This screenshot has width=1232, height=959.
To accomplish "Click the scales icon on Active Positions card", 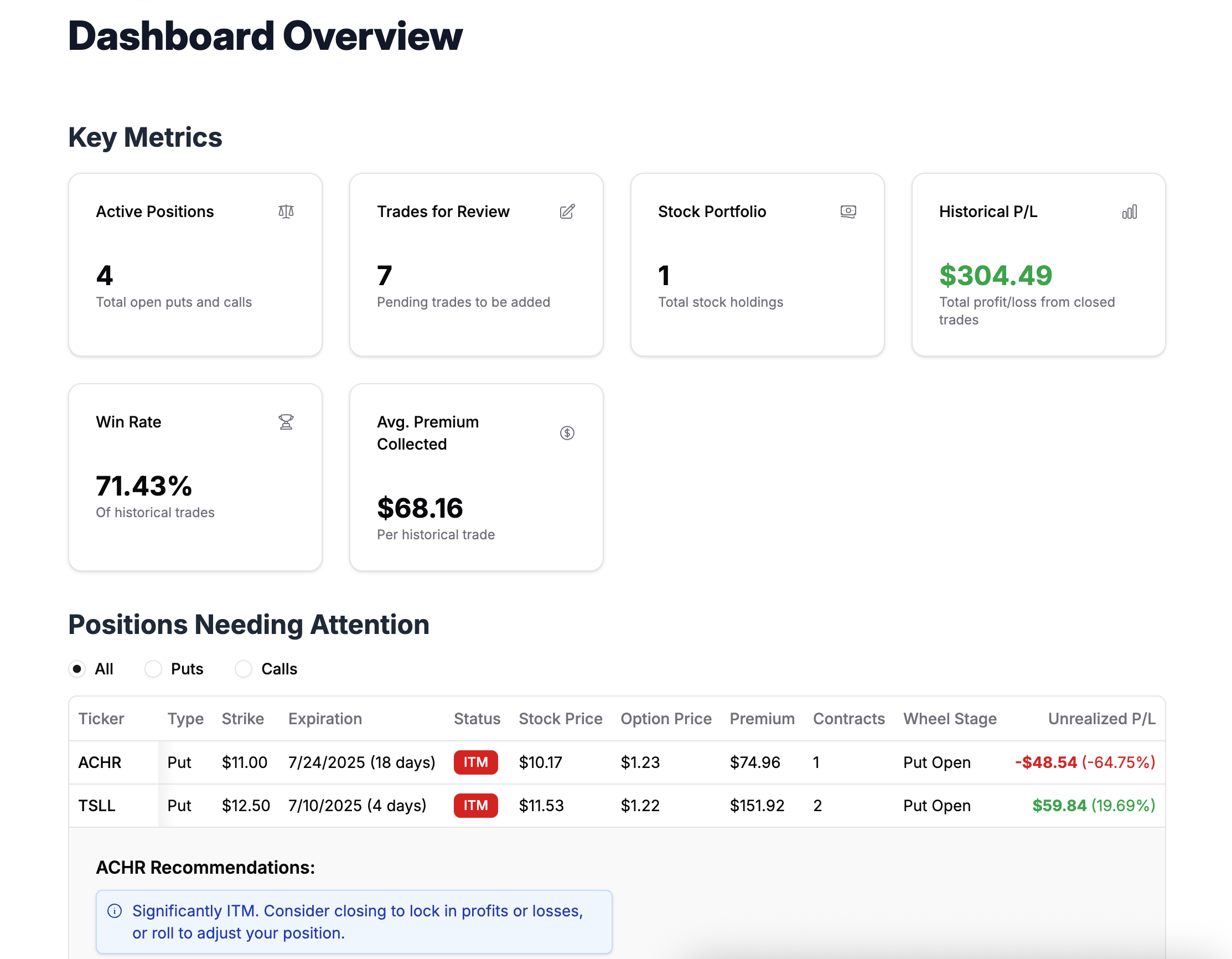I will click(287, 212).
